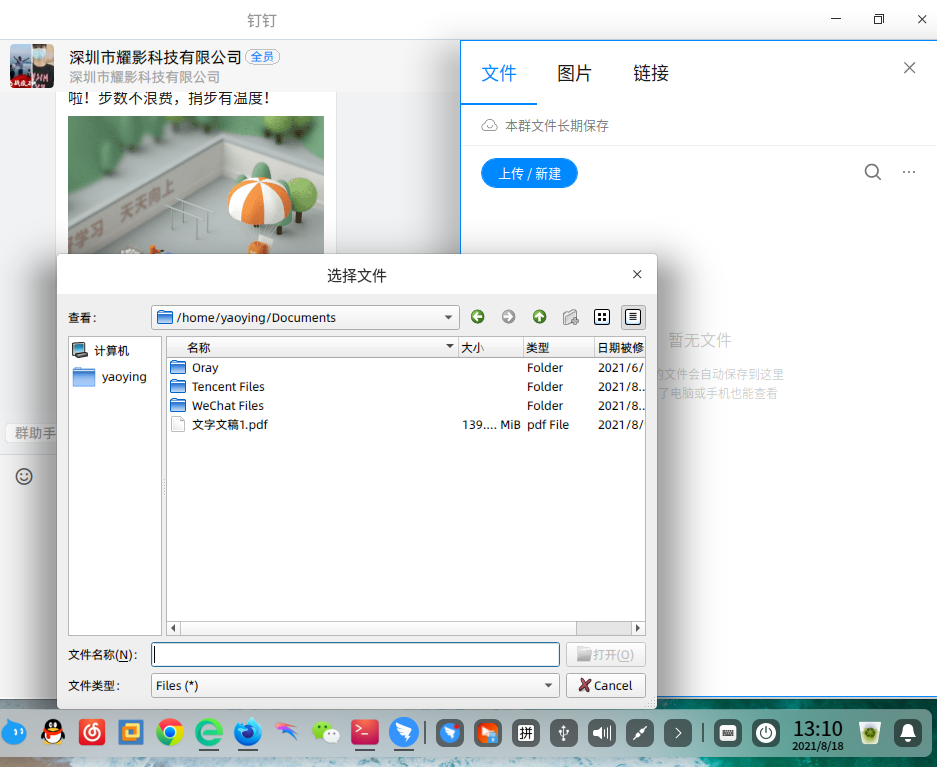Click the onscreen keyboard tray icon
Viewport: 937px width, 767px height.
[x=728, y=732]
